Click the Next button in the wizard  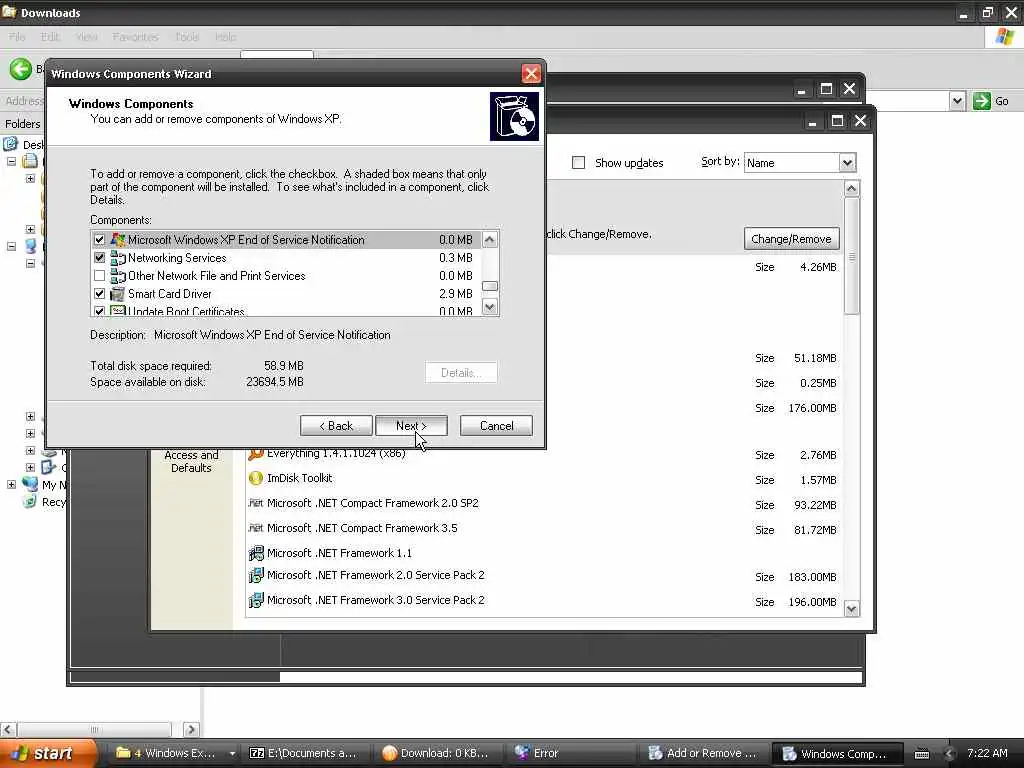click(x=411, y=426)
